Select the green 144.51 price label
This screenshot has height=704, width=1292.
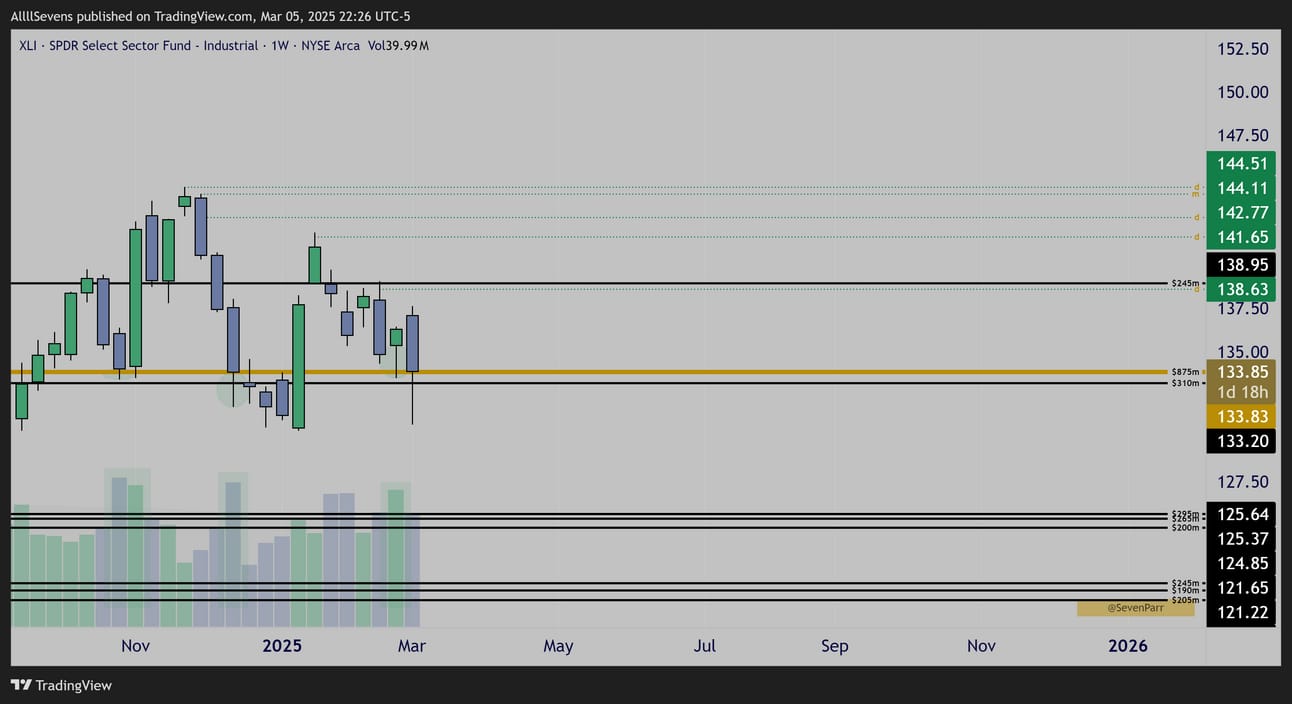point(1241,164)
